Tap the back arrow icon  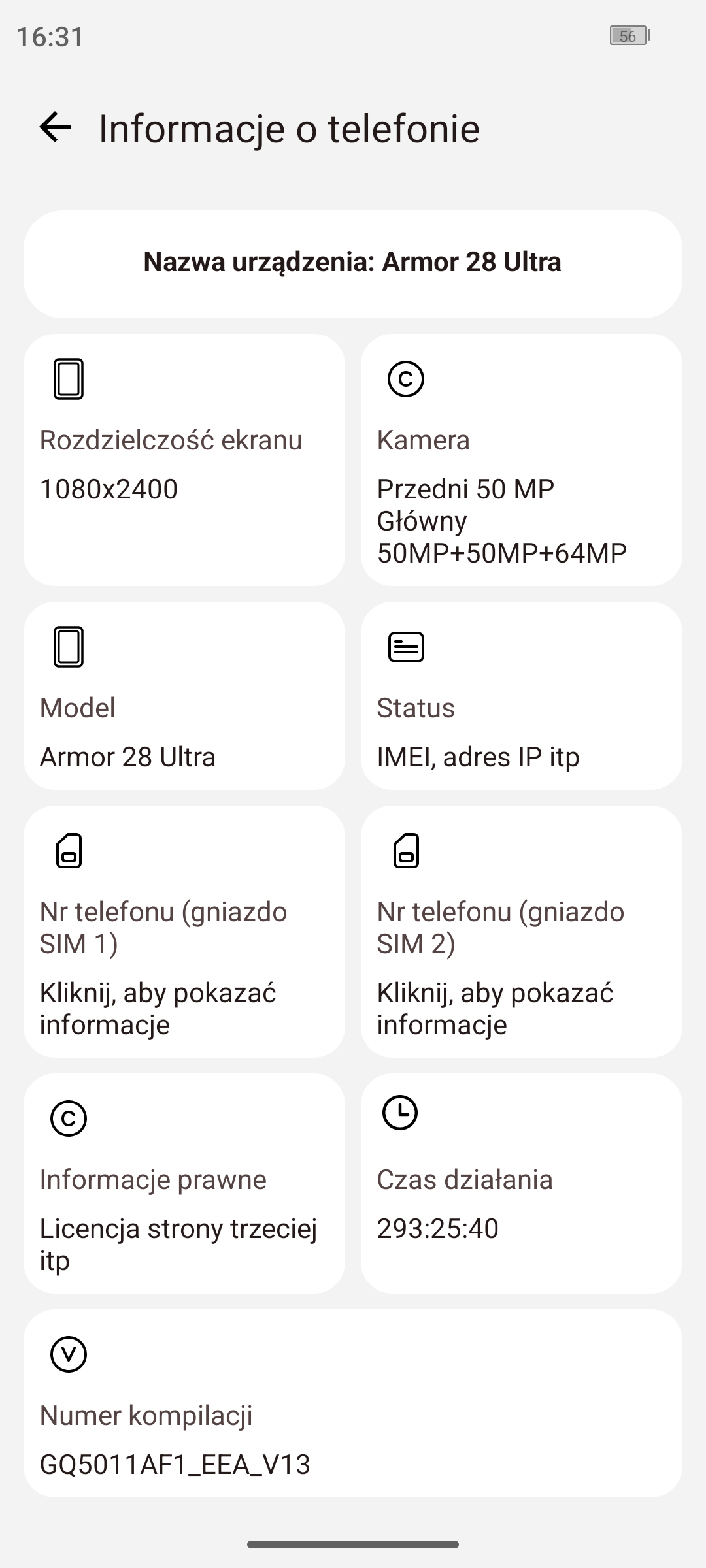click(x=55, y=127)
